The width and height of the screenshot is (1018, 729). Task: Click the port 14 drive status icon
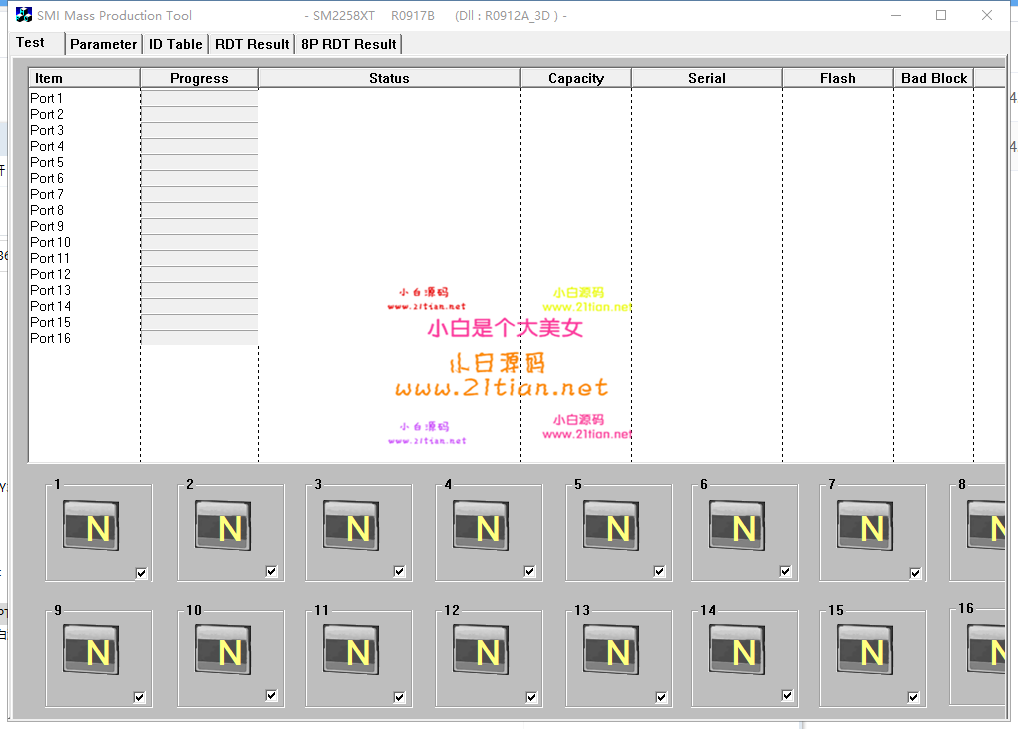[743, 650]
